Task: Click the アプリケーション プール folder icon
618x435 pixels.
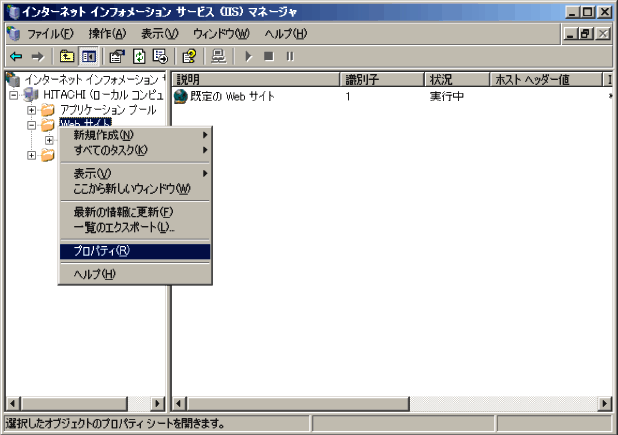Action: [x=48, y=110]
